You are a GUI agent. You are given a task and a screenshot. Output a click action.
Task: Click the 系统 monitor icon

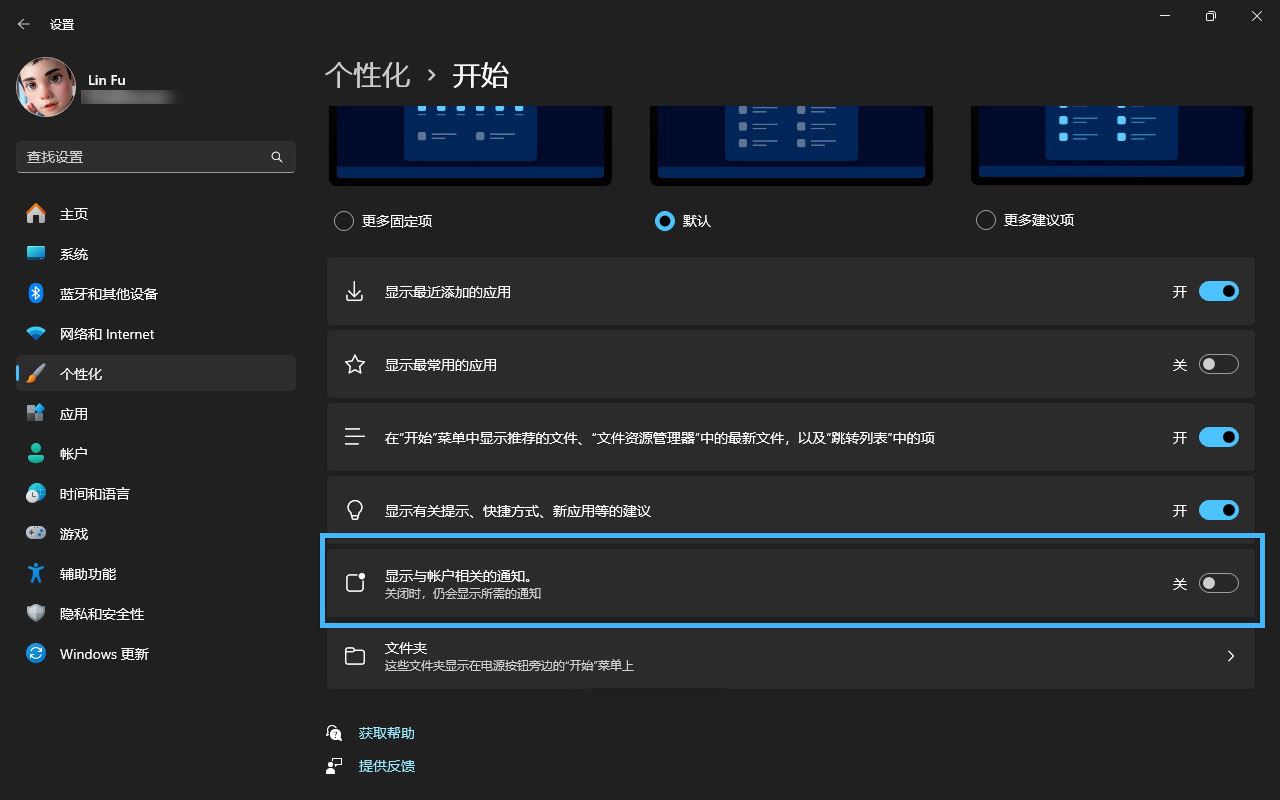(x=36, y=254)
